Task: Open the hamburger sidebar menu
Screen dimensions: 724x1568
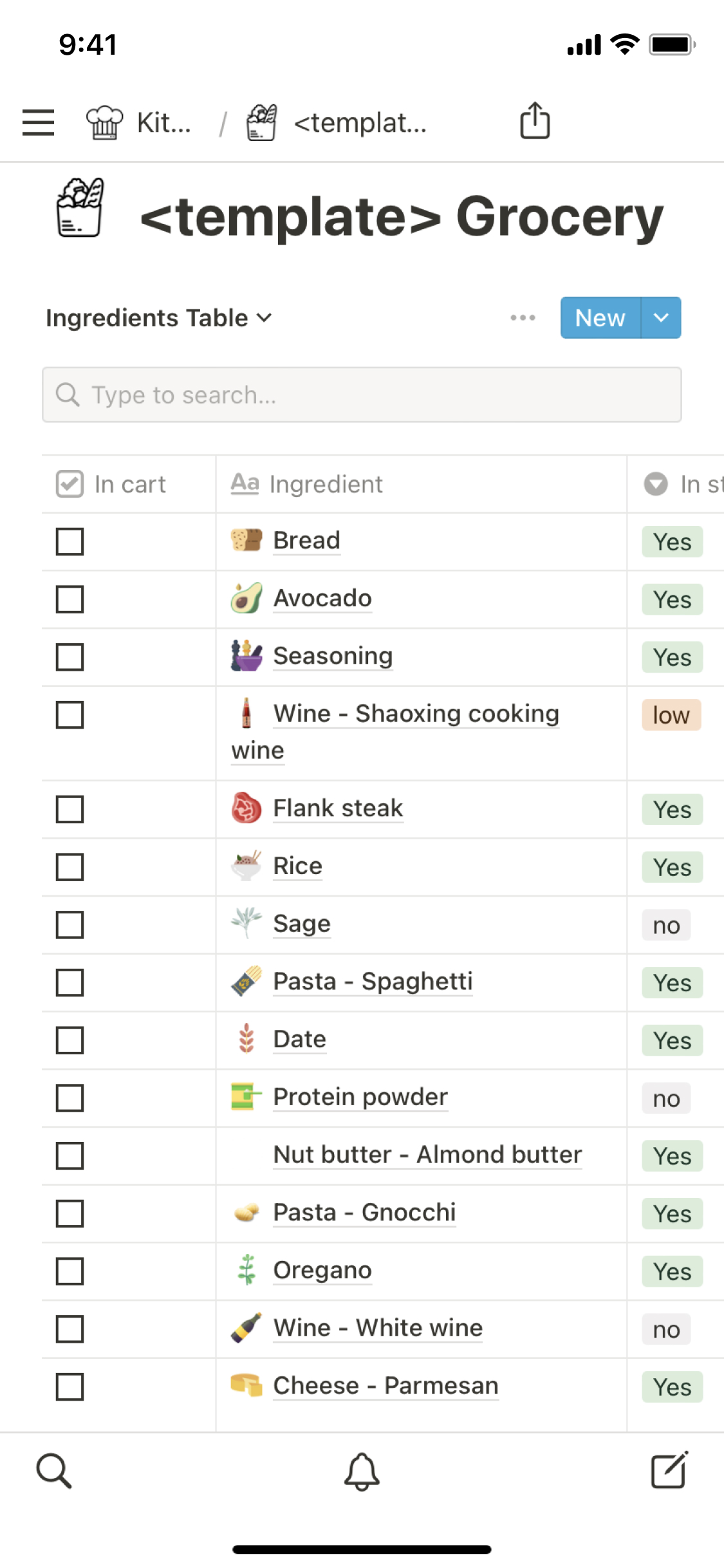Action: 38,122
